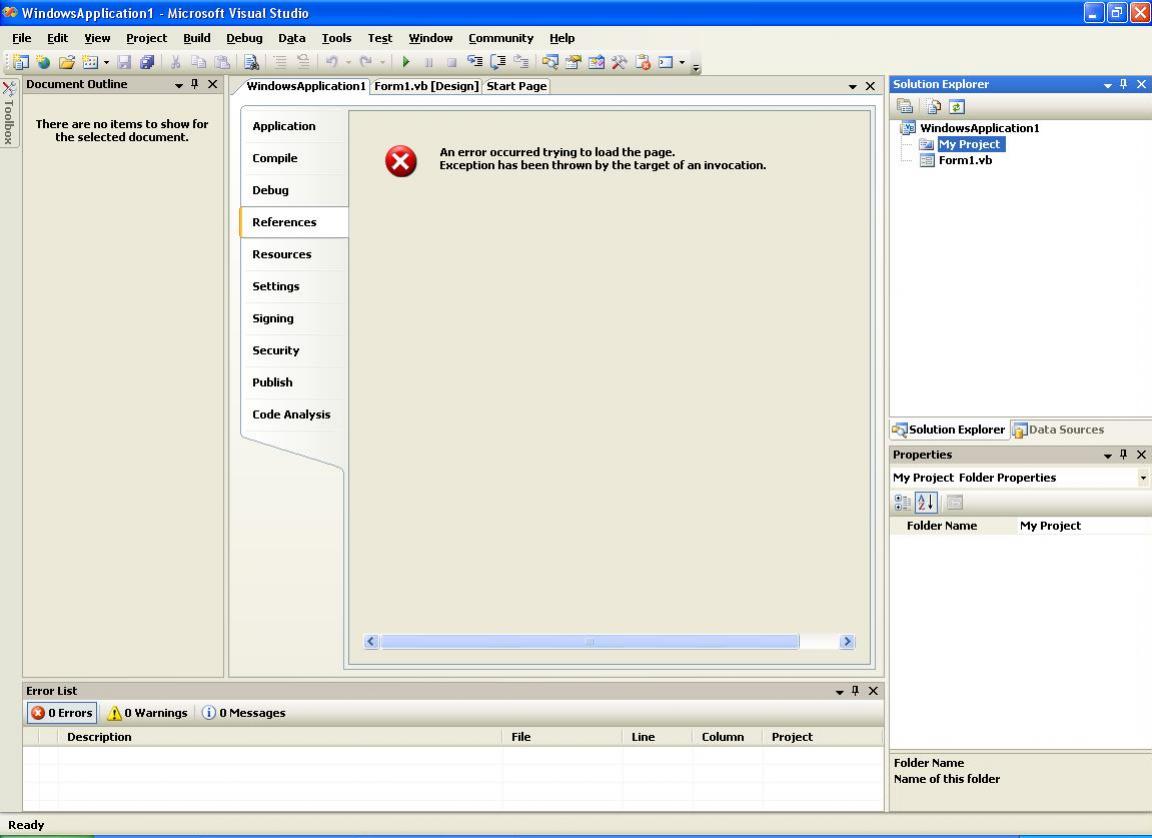Toggle auto-hide pin on Properties panel
Viewport: 1152px width, 838px height.
(x=1123, y=455)
